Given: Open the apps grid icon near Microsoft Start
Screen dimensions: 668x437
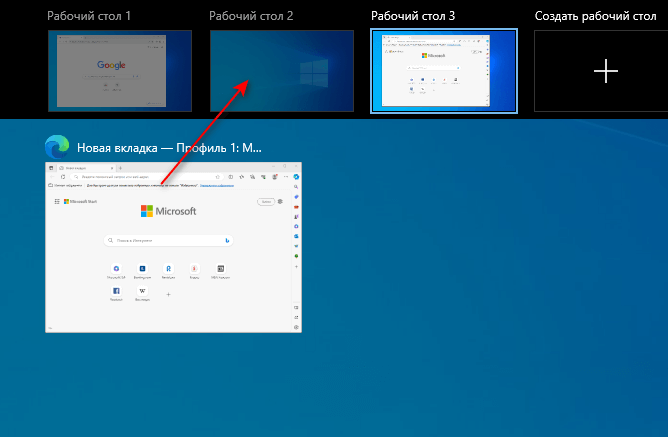Looking at the screenshot, I should [x=57, y=201].
